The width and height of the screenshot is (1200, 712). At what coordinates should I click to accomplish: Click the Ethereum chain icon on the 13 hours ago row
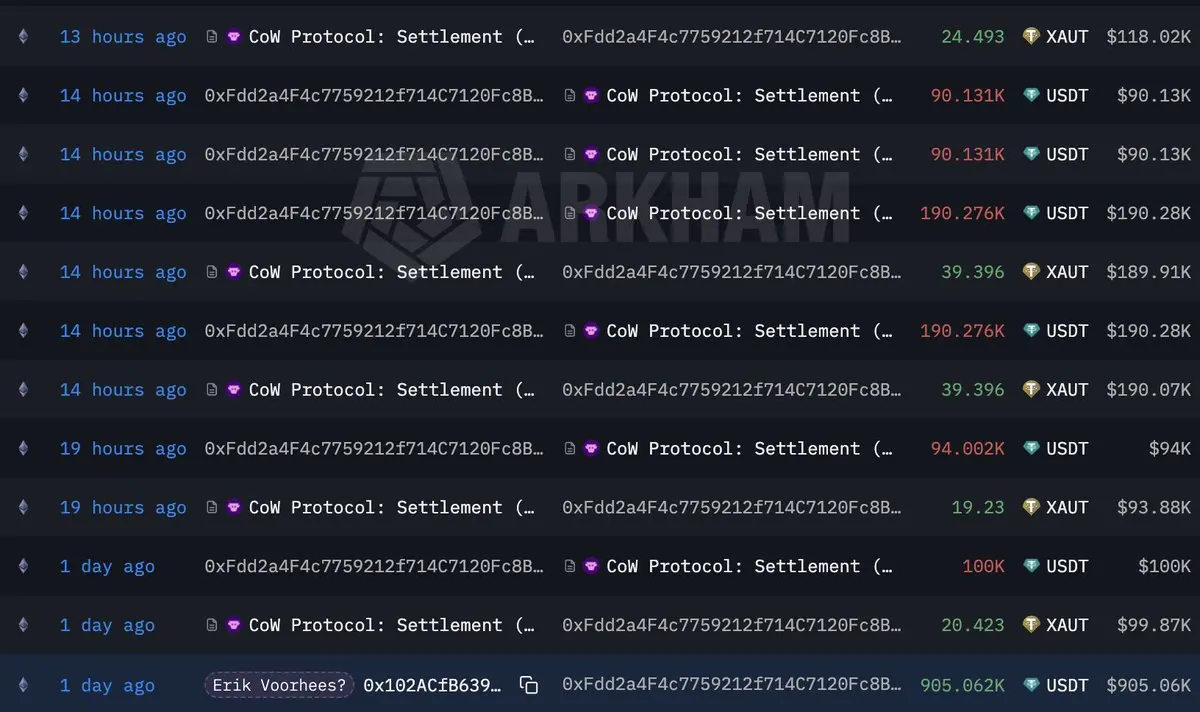coord(23,36)
